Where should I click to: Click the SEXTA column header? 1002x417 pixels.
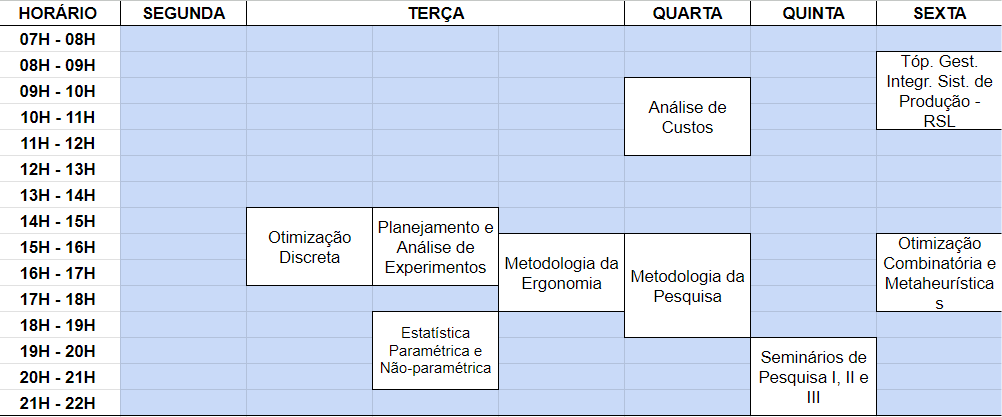coord(939,13)
